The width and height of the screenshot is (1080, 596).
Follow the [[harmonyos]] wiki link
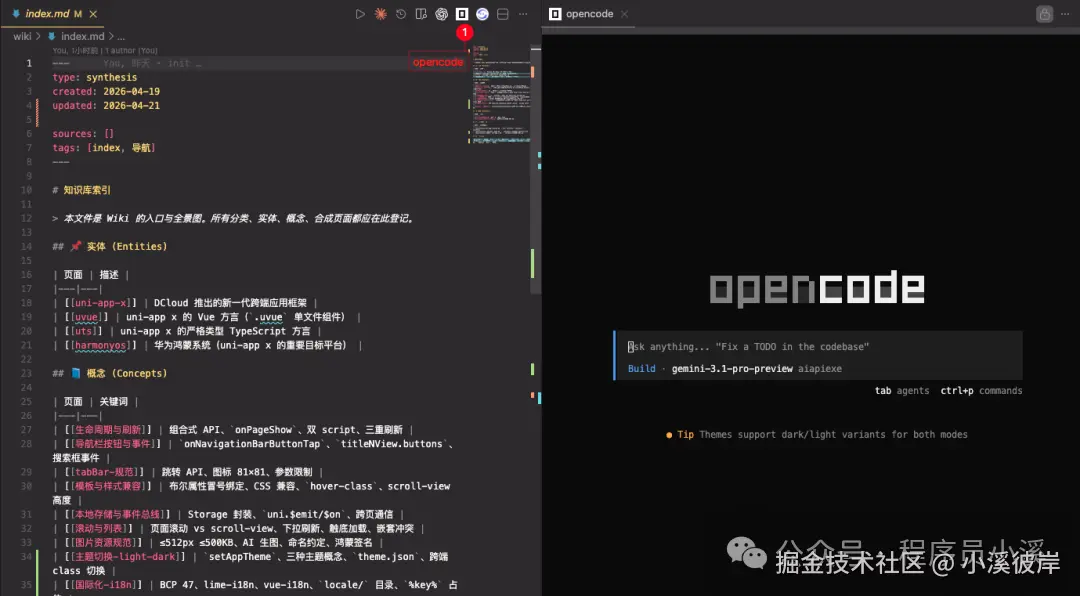click(x=102, y=345)
